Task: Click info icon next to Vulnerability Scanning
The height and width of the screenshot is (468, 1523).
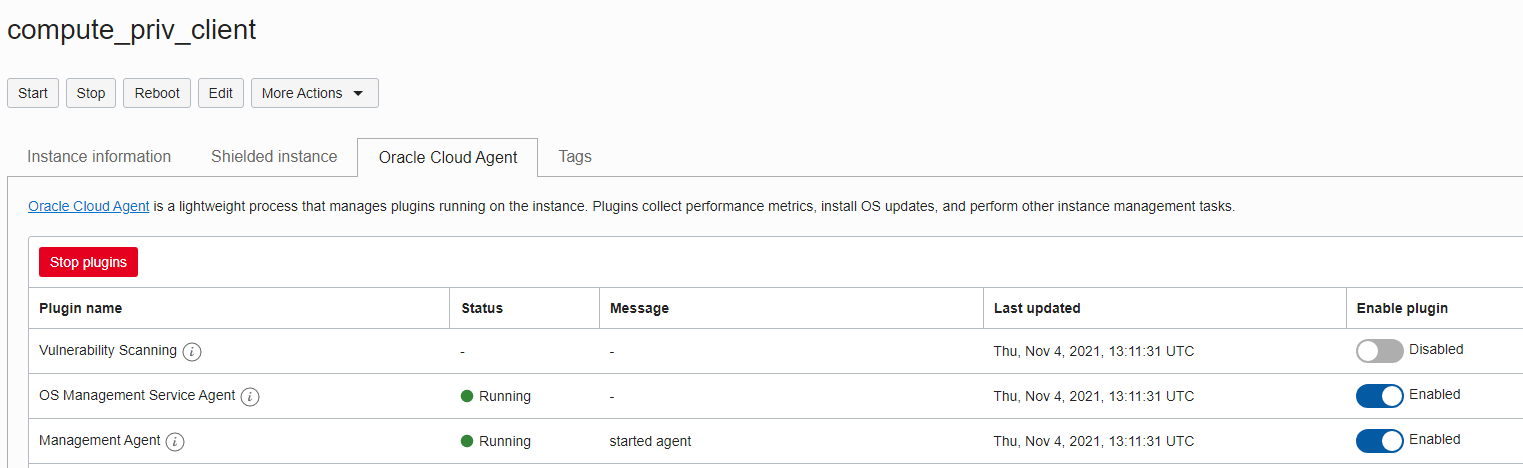Action: [192, 351]
